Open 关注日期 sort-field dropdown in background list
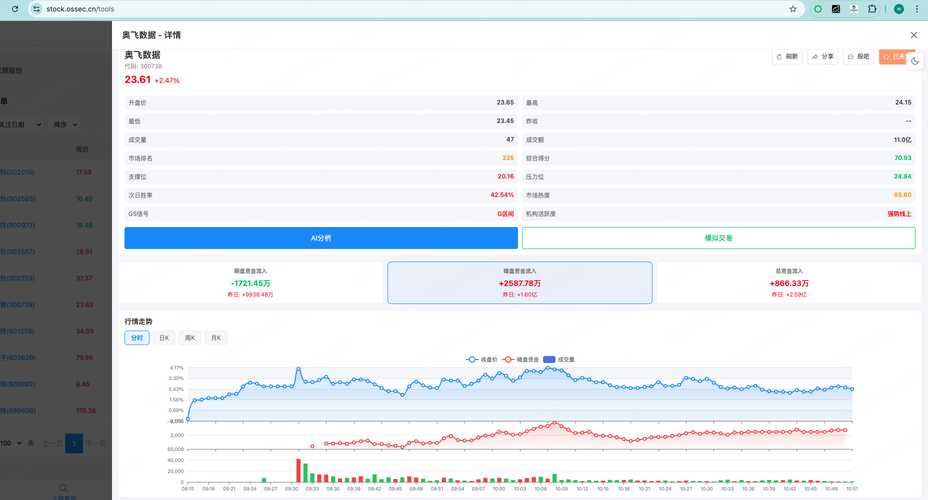 [x=20, y=125]
